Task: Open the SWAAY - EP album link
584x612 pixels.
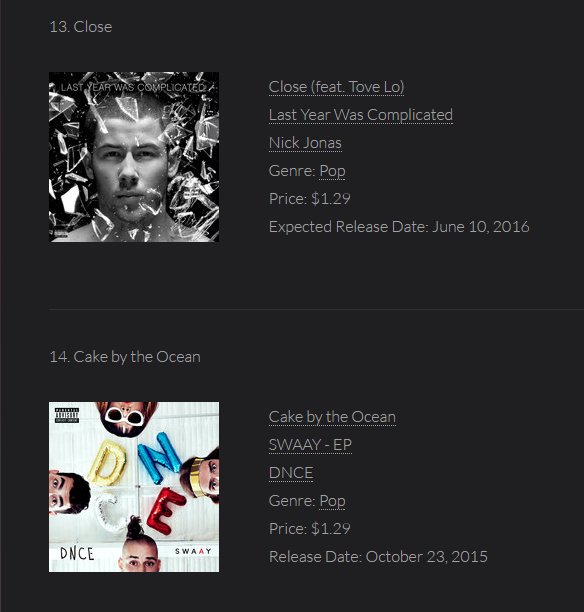Action: point(310,445)
